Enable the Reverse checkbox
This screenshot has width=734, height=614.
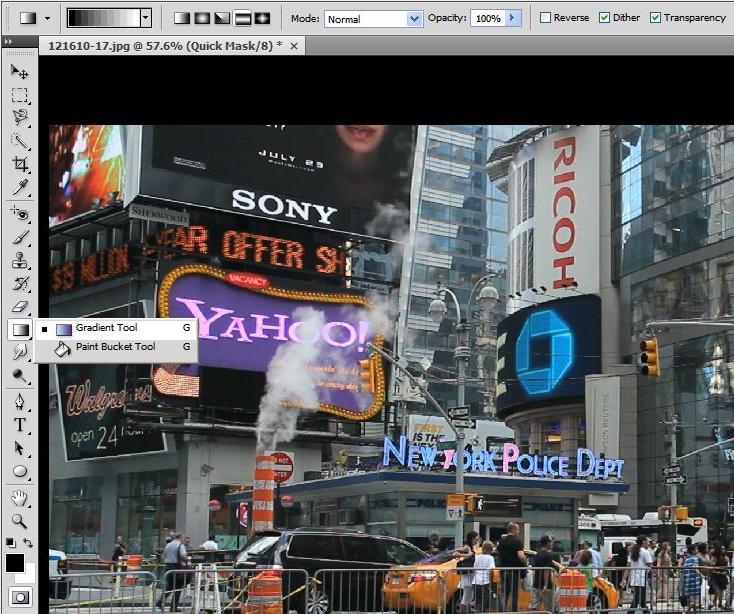pos(545,18)
